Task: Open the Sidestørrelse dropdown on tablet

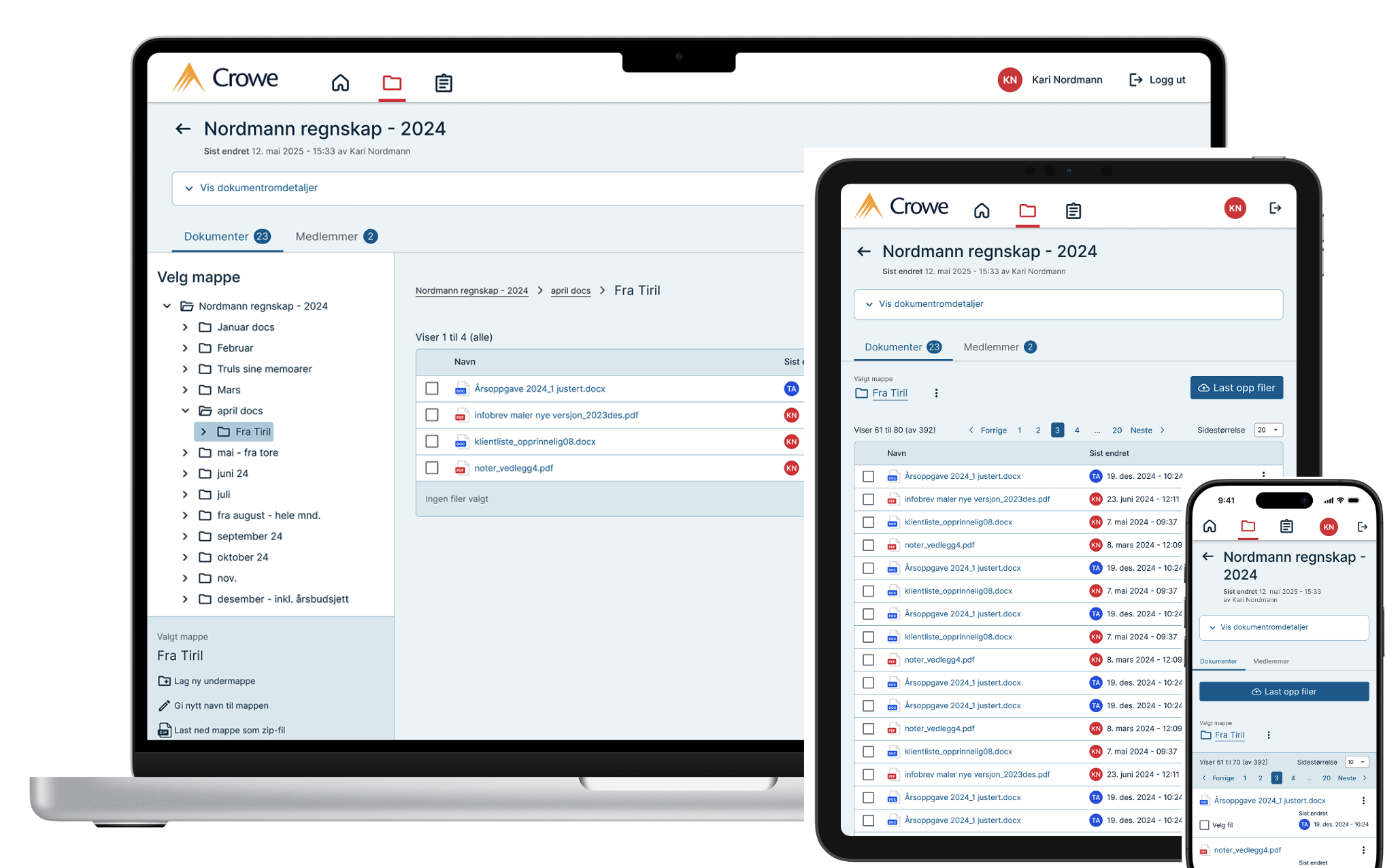Action: pyautogui.click(x=1269, y=430)
